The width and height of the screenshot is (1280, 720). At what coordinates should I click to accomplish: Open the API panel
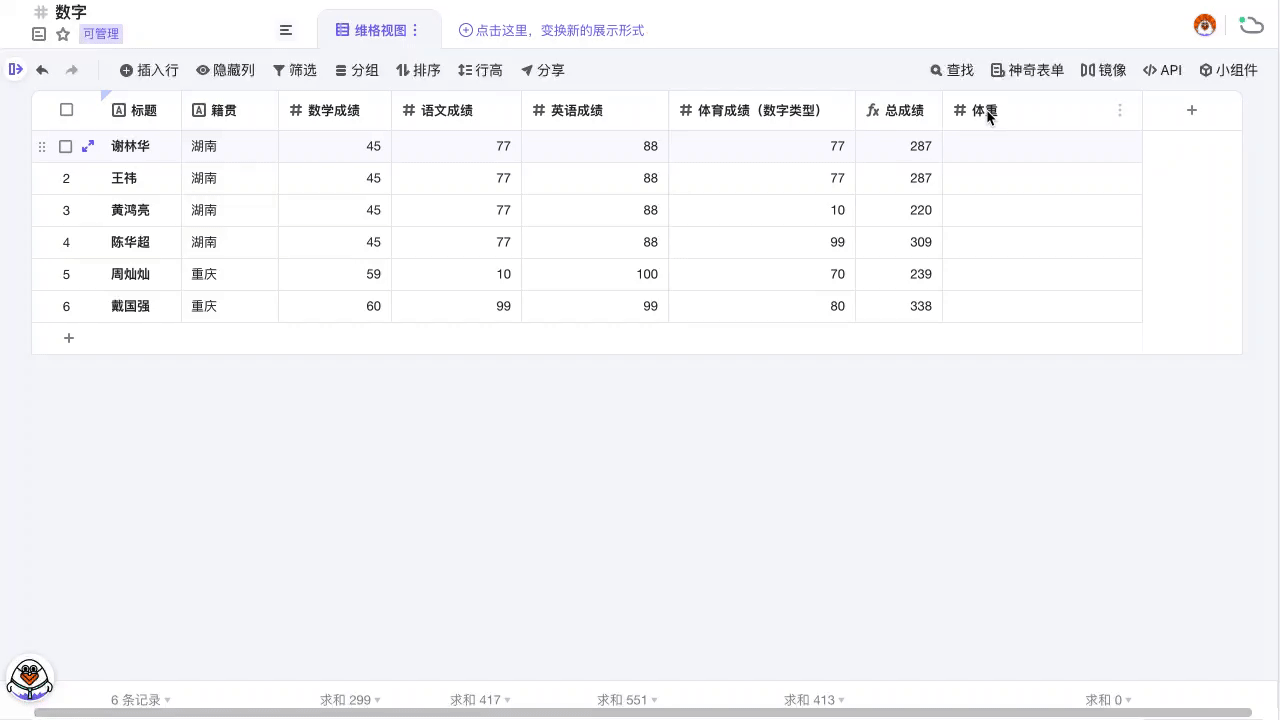(x=1162, y=70)
